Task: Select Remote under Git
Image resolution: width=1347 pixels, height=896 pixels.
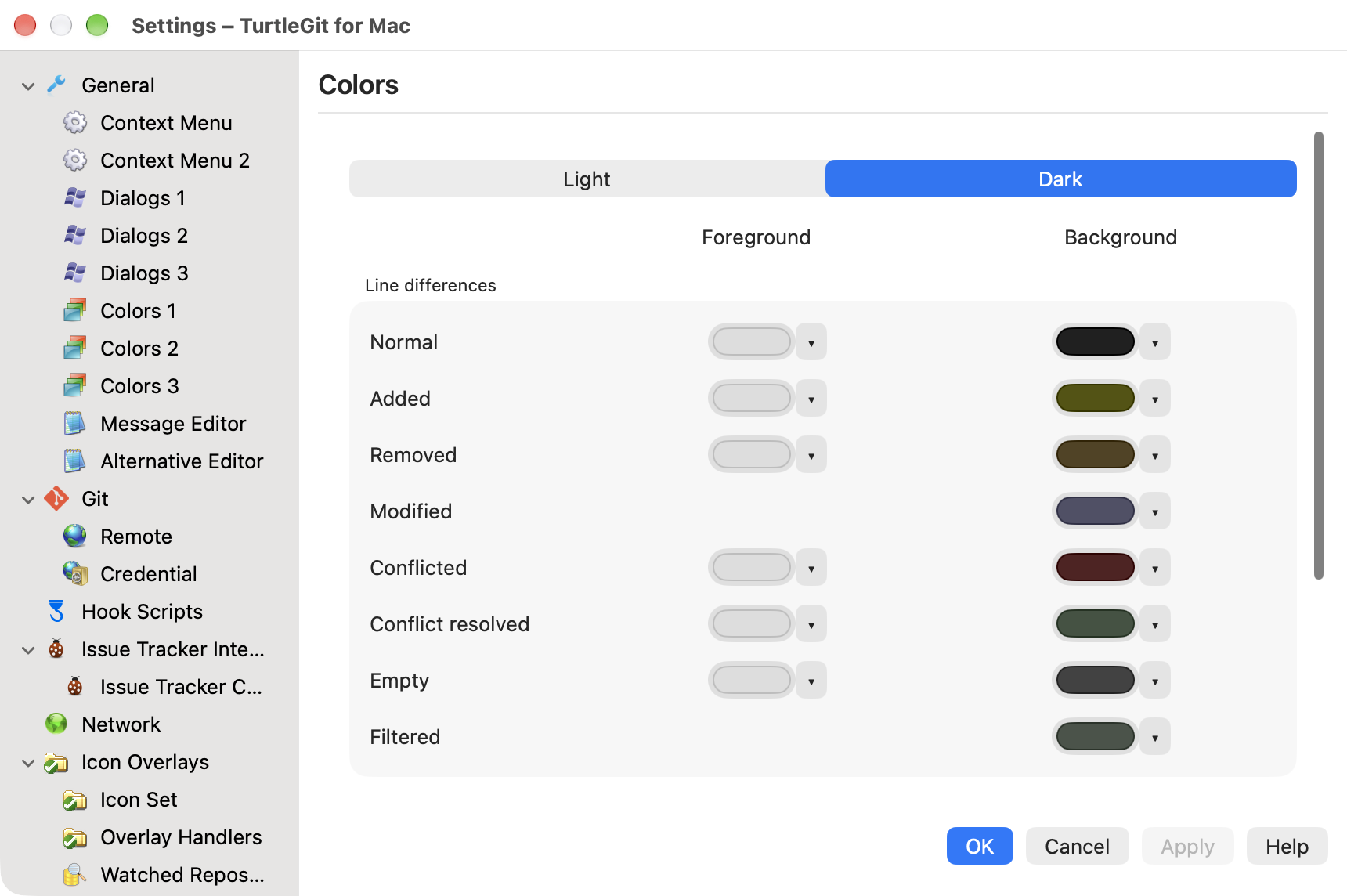Action: click(x=135, y=537)
